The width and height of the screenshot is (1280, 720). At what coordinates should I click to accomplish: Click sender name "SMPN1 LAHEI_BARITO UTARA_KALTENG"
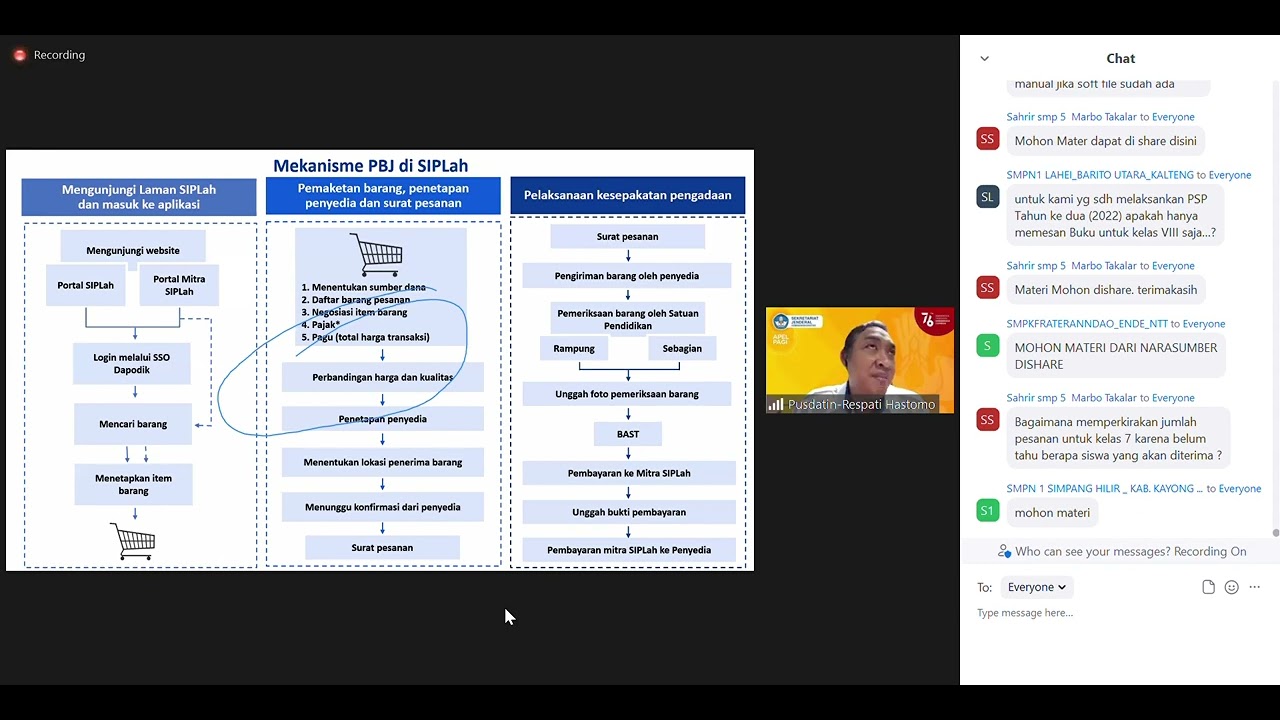click(1100, 175)
